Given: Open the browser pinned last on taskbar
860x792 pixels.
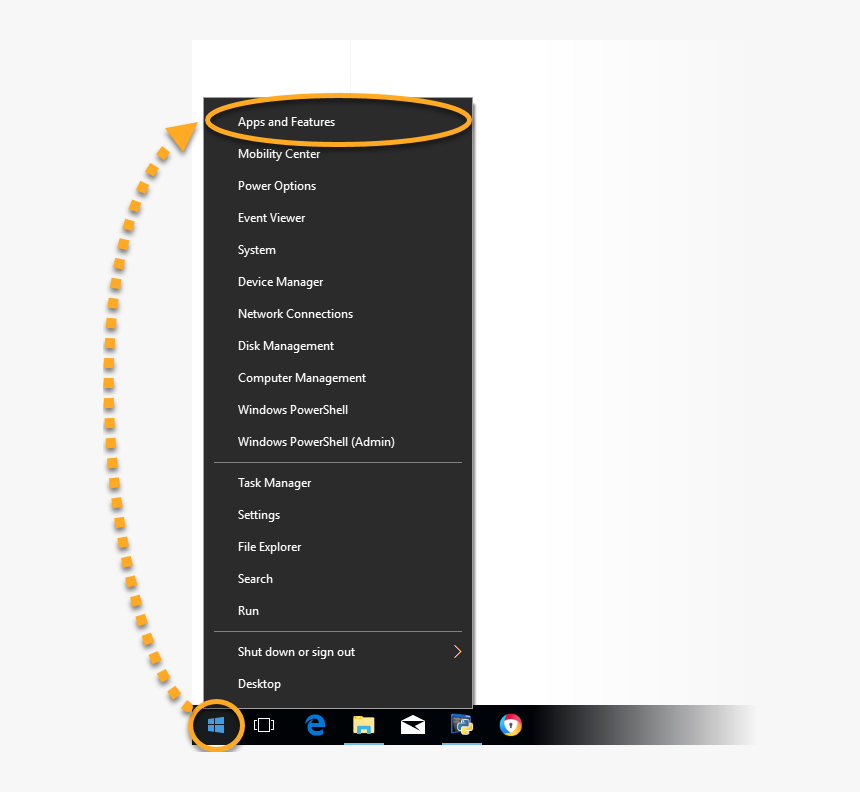Looking at the screenshot, I should [510, 725].
